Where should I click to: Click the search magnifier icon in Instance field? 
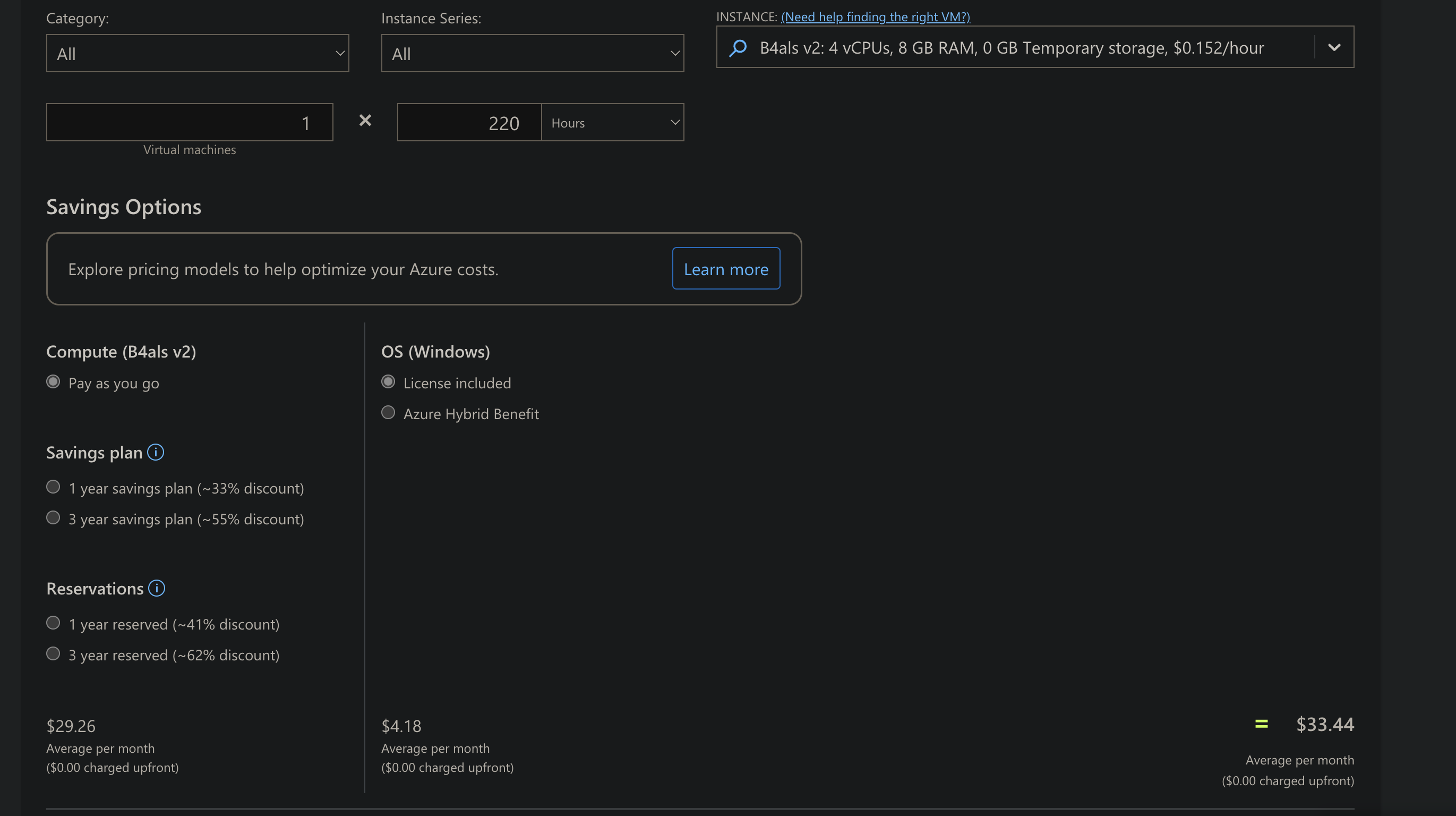coord(738,47)
